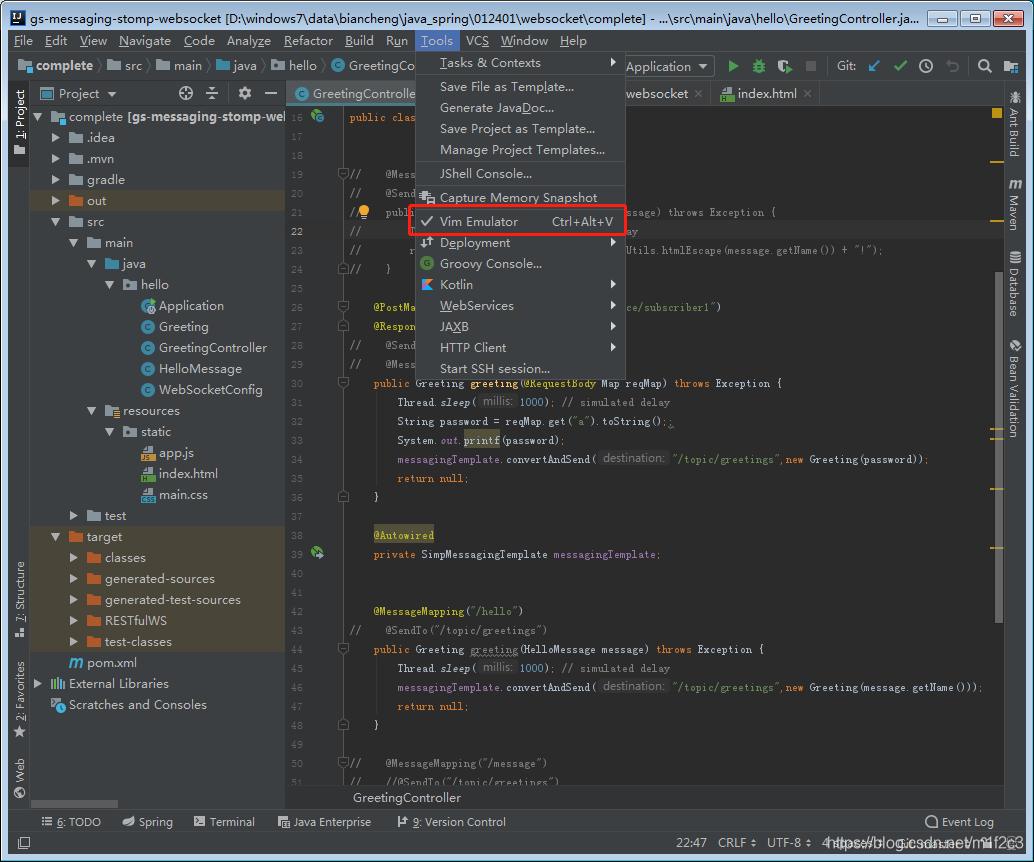Screen dimensions: 1034x862
Task: Expand the .mvn folder
Action: click(56, 159)
